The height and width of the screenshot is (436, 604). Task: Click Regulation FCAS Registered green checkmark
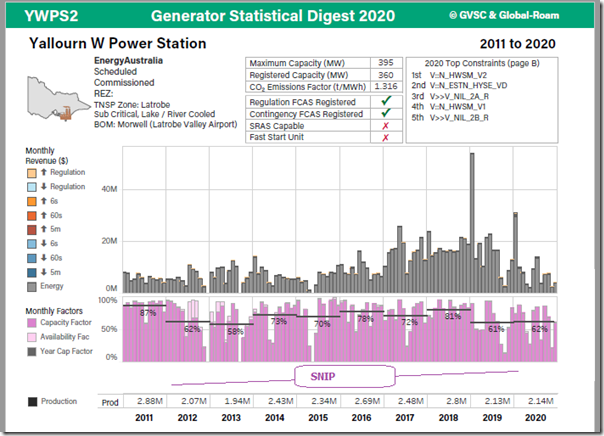pyautogui.click(x=386, y=101)
